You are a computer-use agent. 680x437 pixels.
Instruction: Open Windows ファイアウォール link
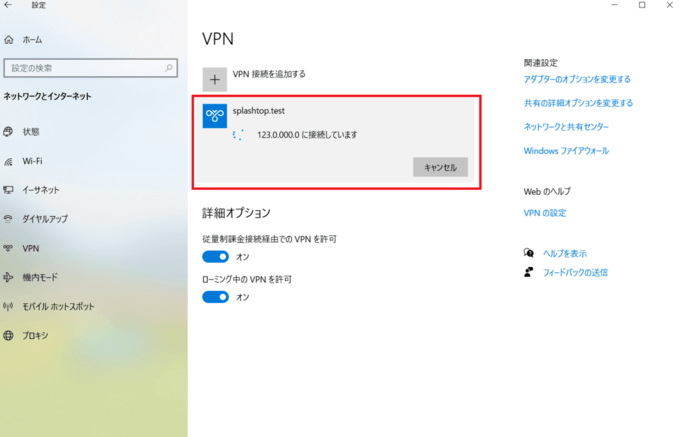[566, 151]
